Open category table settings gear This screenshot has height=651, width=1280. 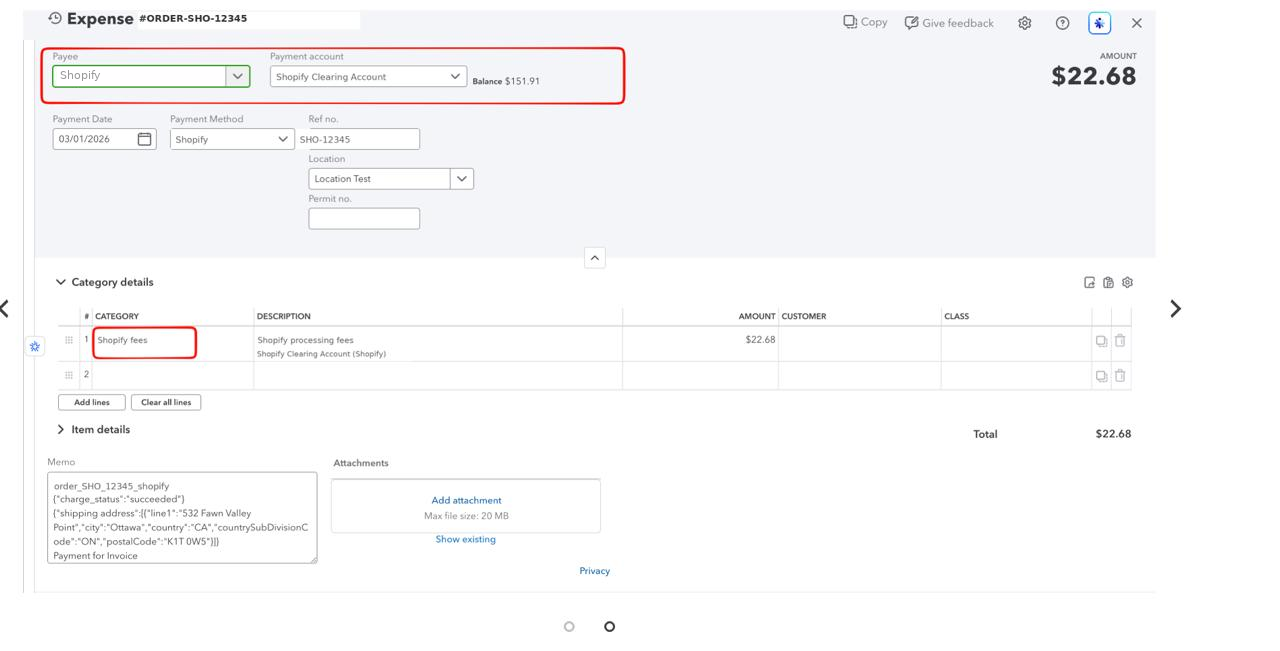coord(1127,282)
